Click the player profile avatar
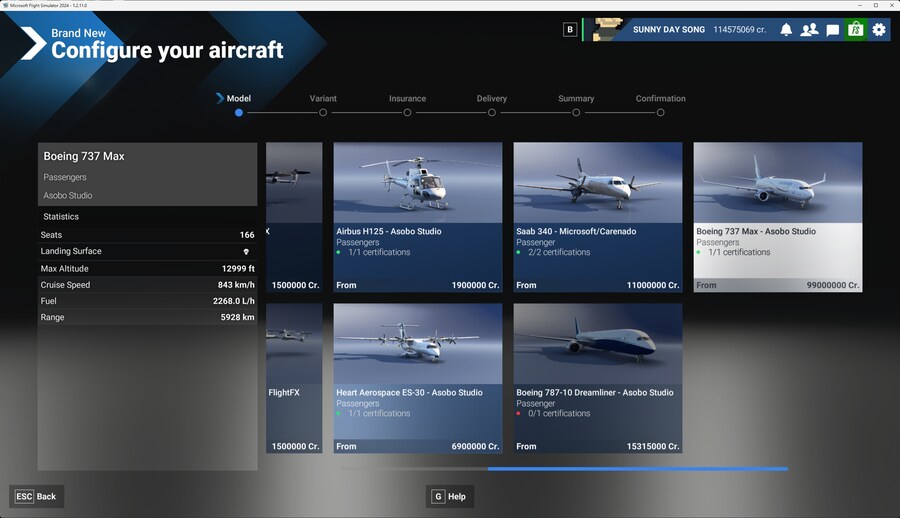The width and height of the screenshot is (900, 518). click(605, 30)
